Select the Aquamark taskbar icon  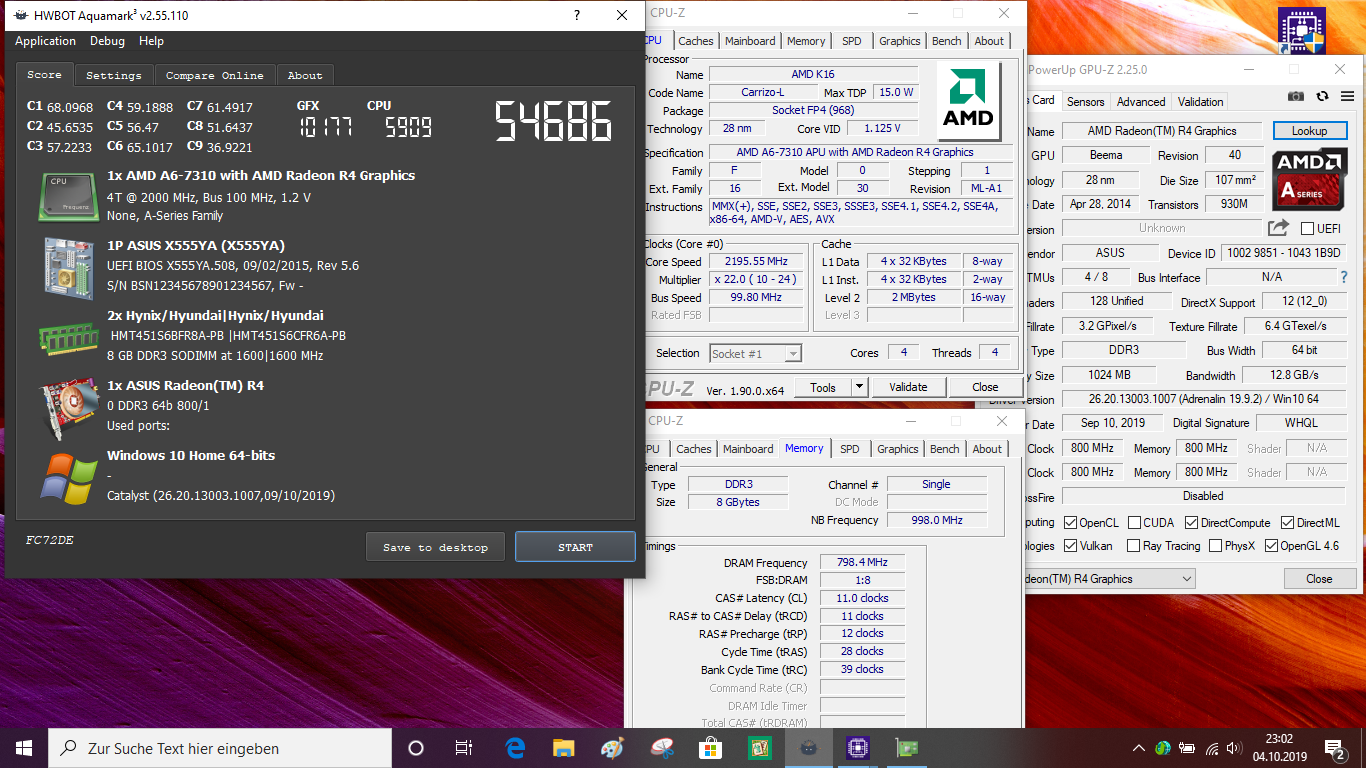[x=808, y=748]
